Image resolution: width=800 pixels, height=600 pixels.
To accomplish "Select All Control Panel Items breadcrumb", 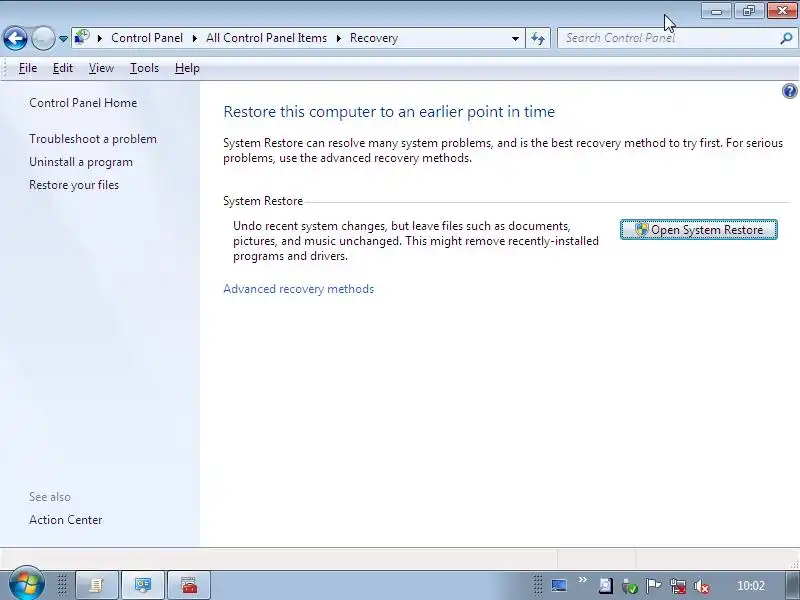I will click(x=266, y=38).
